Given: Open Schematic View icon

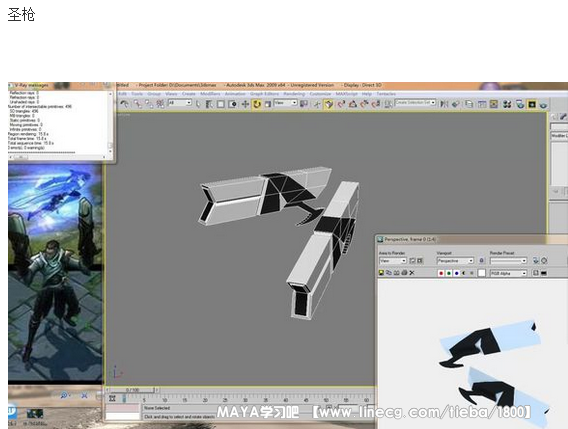Looking at the screenshot, I should click(494, 104).
